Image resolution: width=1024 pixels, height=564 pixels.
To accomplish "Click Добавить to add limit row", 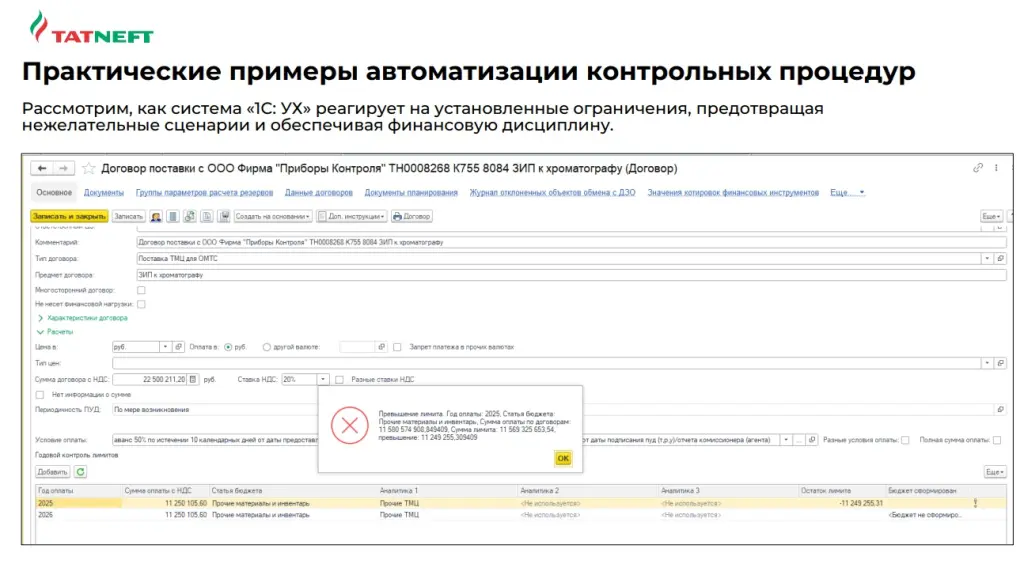I will point(52,471).
